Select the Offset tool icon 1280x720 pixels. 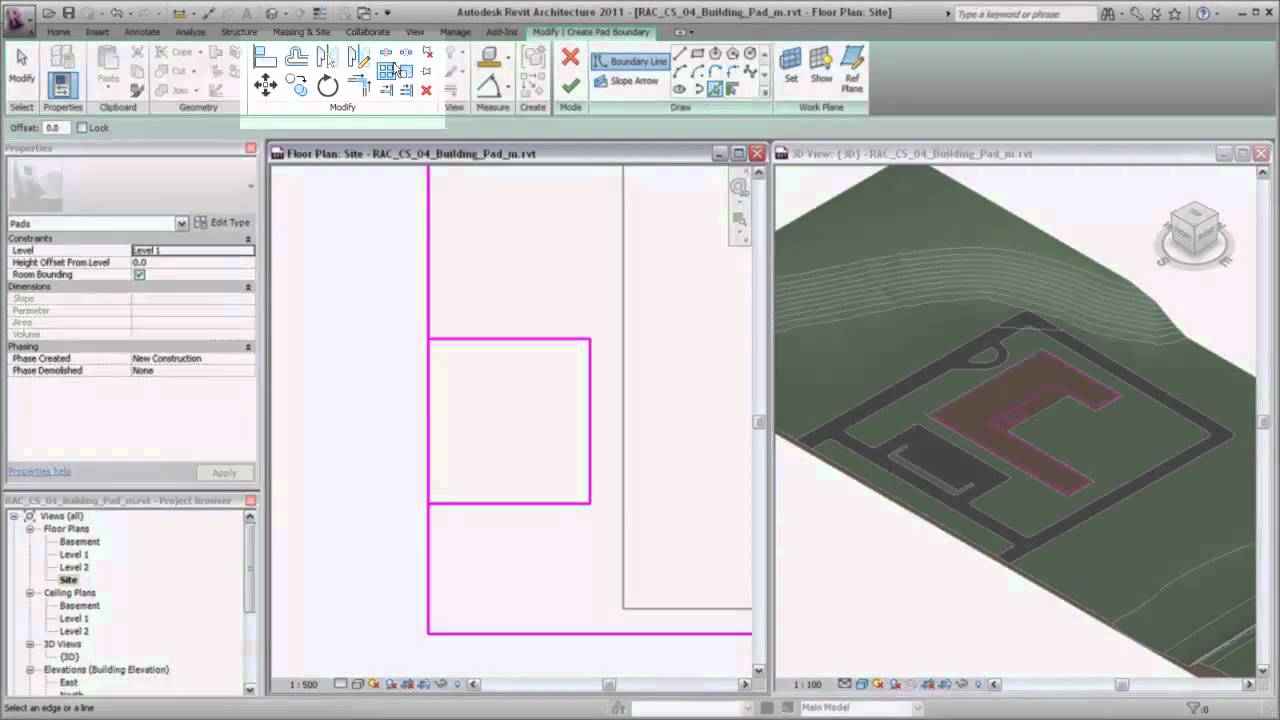coord(296,58)
